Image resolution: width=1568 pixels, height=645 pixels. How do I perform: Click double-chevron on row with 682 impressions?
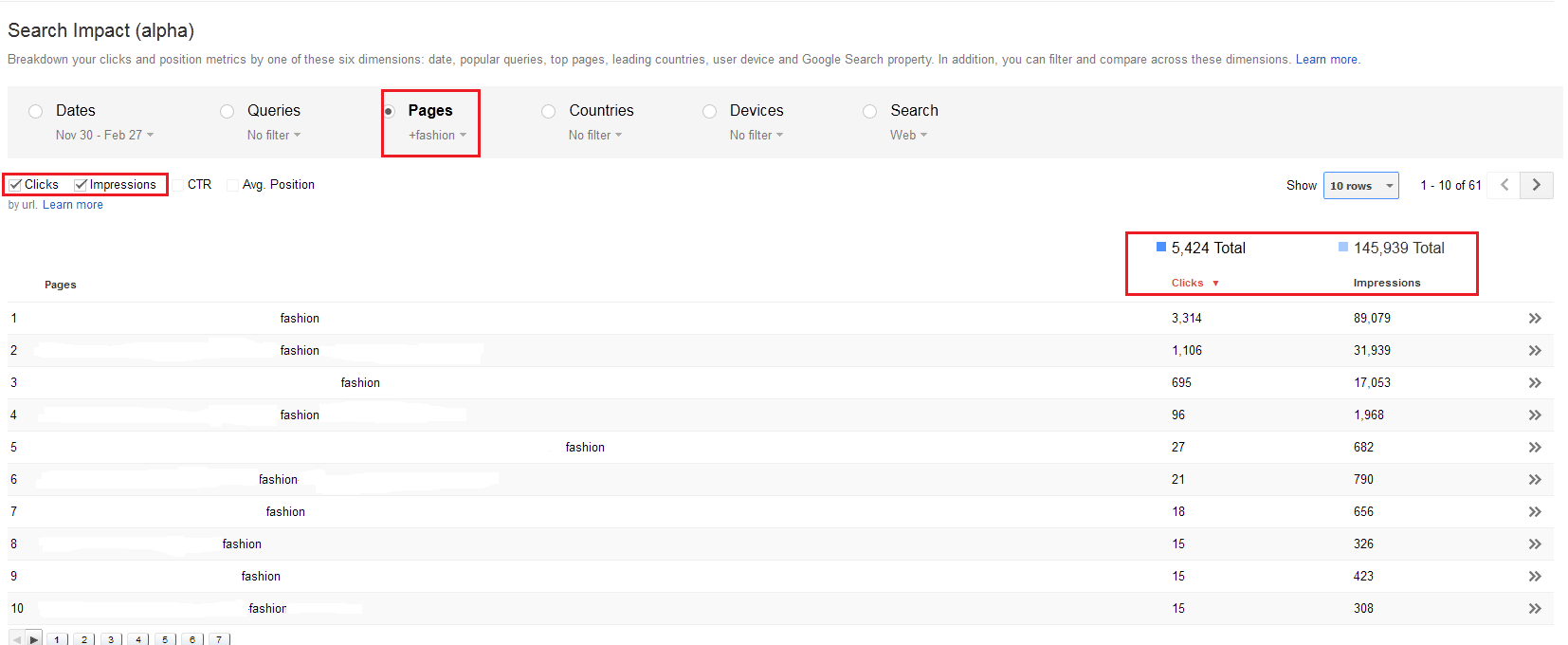pos(1534,448)
